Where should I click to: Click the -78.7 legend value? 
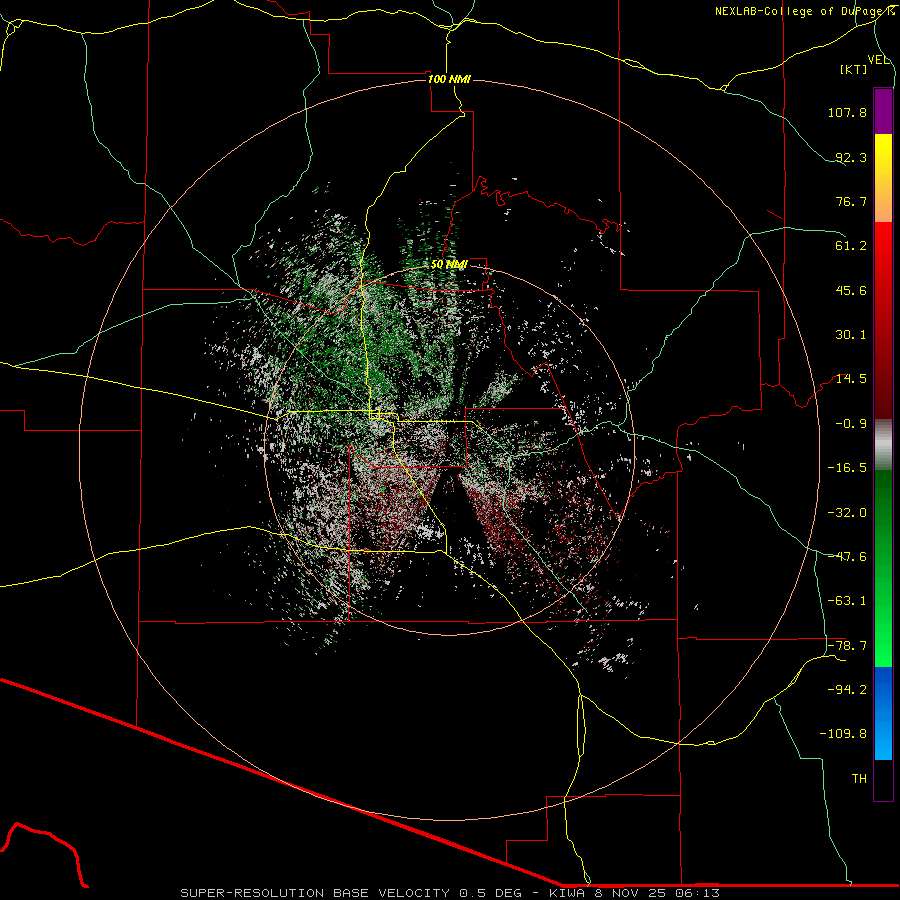(847, 646)
